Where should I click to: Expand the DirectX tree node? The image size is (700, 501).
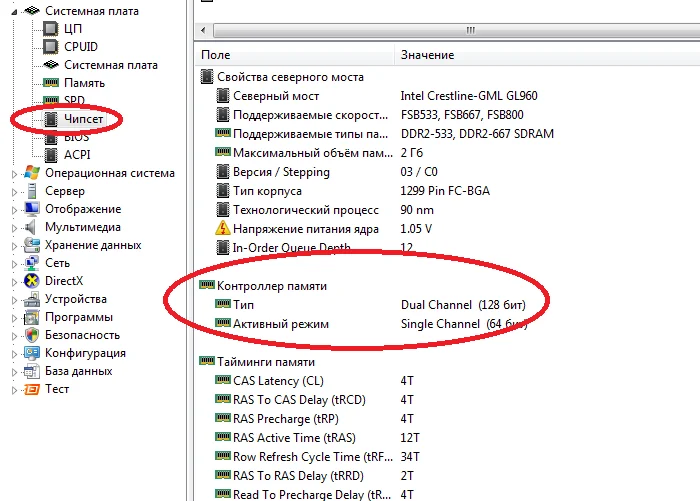[x=14, y=282]
